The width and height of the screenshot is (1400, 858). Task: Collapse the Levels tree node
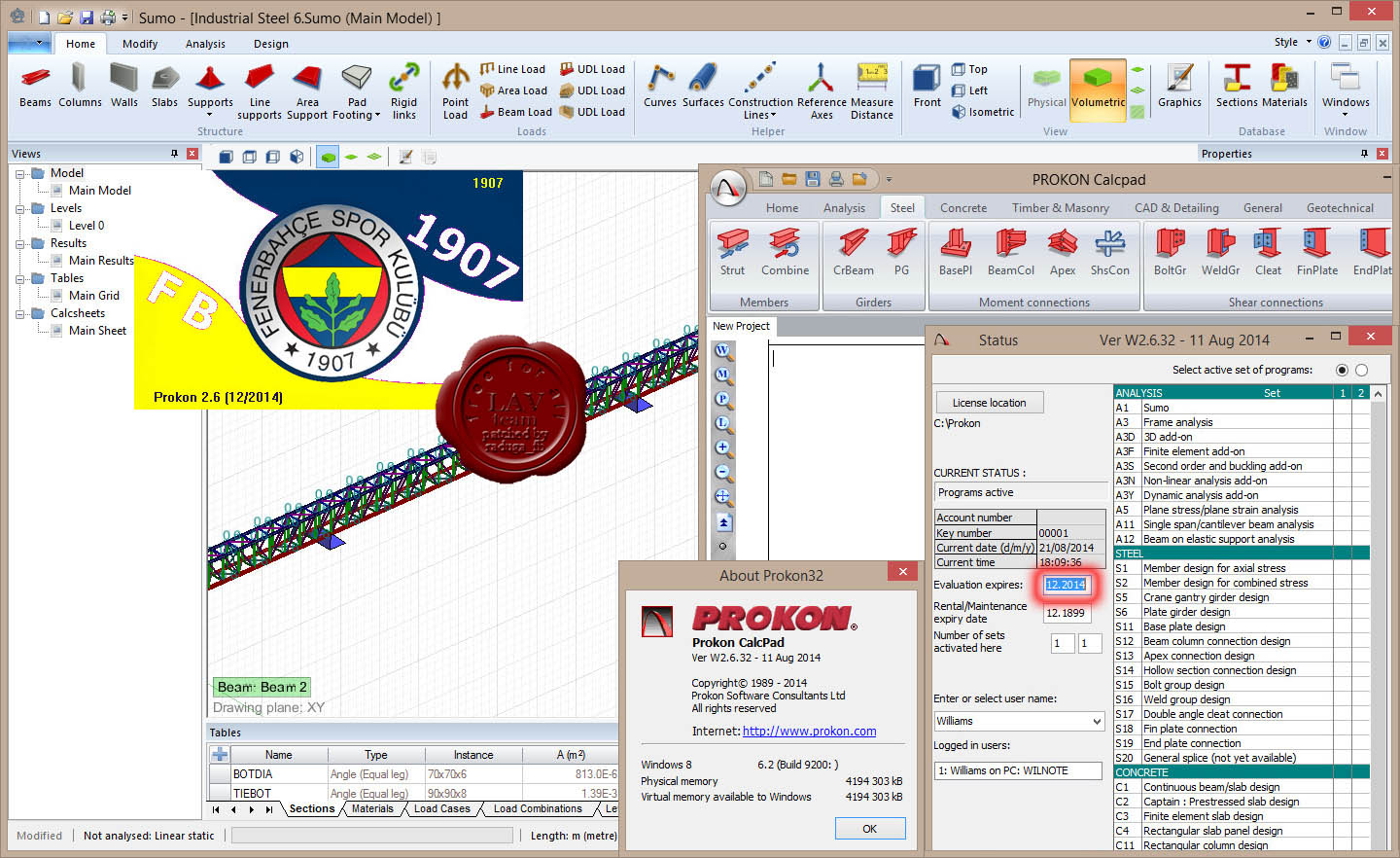point(20,209)
